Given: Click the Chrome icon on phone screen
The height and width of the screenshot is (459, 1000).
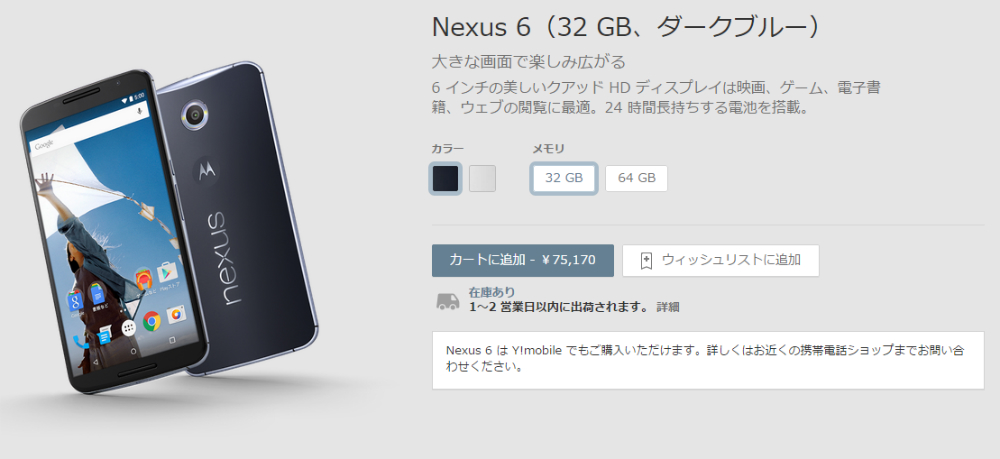Looking at the screenshot, I should [152, 320].
